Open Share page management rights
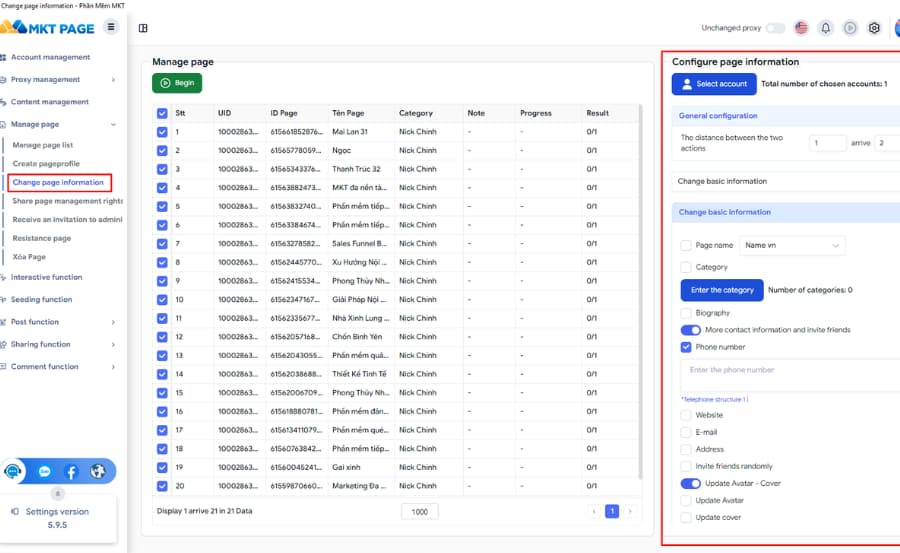Screen dimensions: 900x553 coord(67,201)
